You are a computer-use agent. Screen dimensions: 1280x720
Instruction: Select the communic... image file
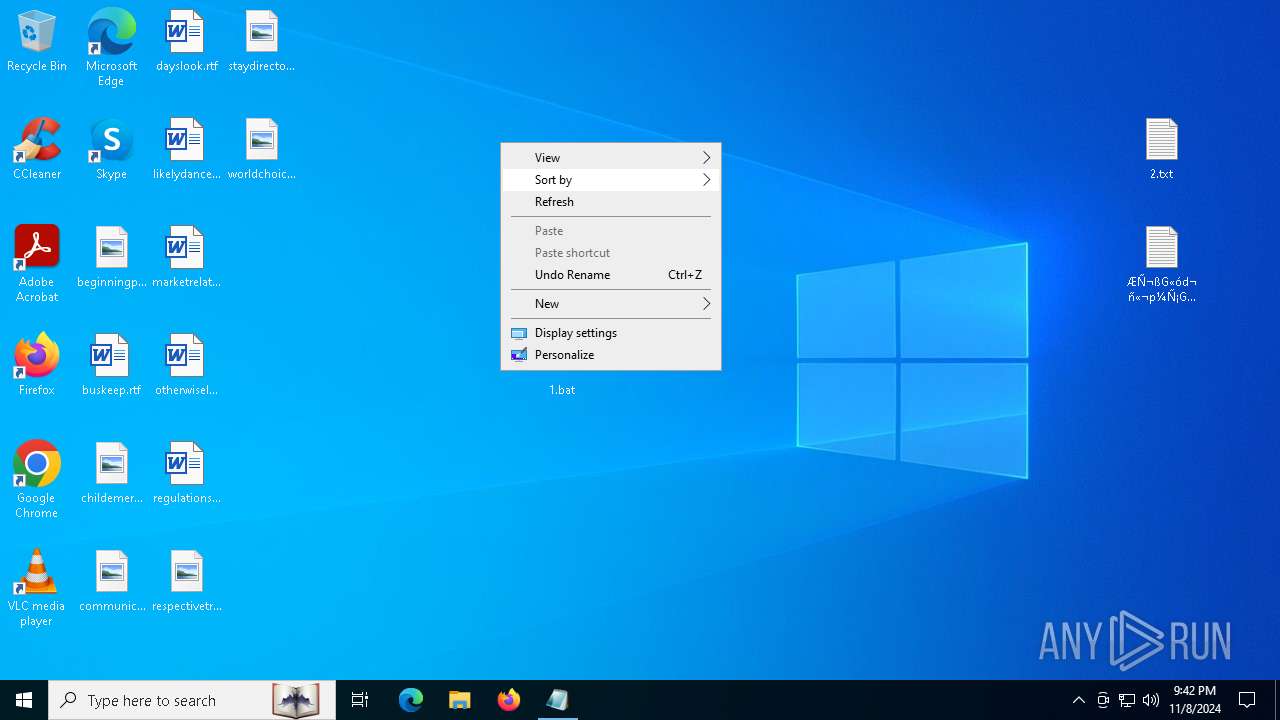(x=111, y=582)
